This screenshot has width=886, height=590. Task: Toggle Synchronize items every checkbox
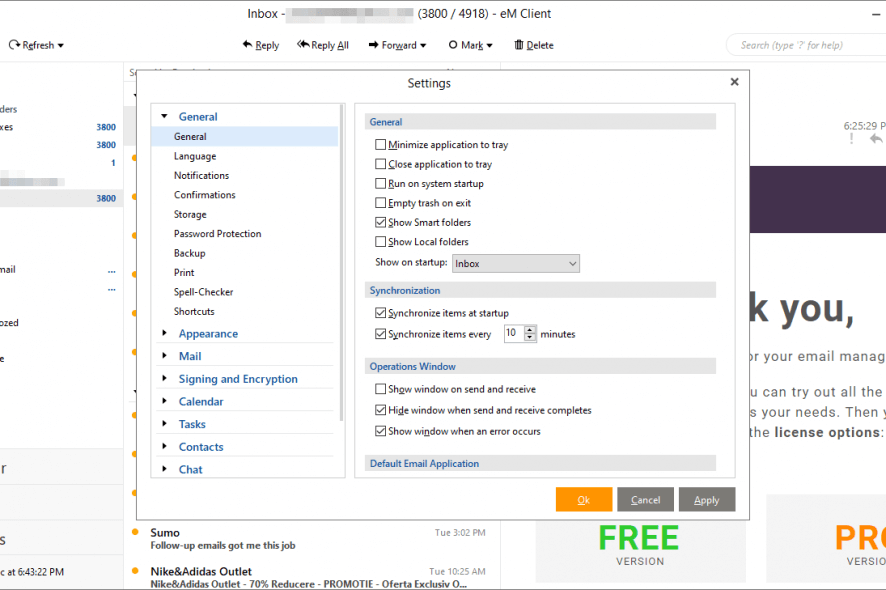coord(380,334)
